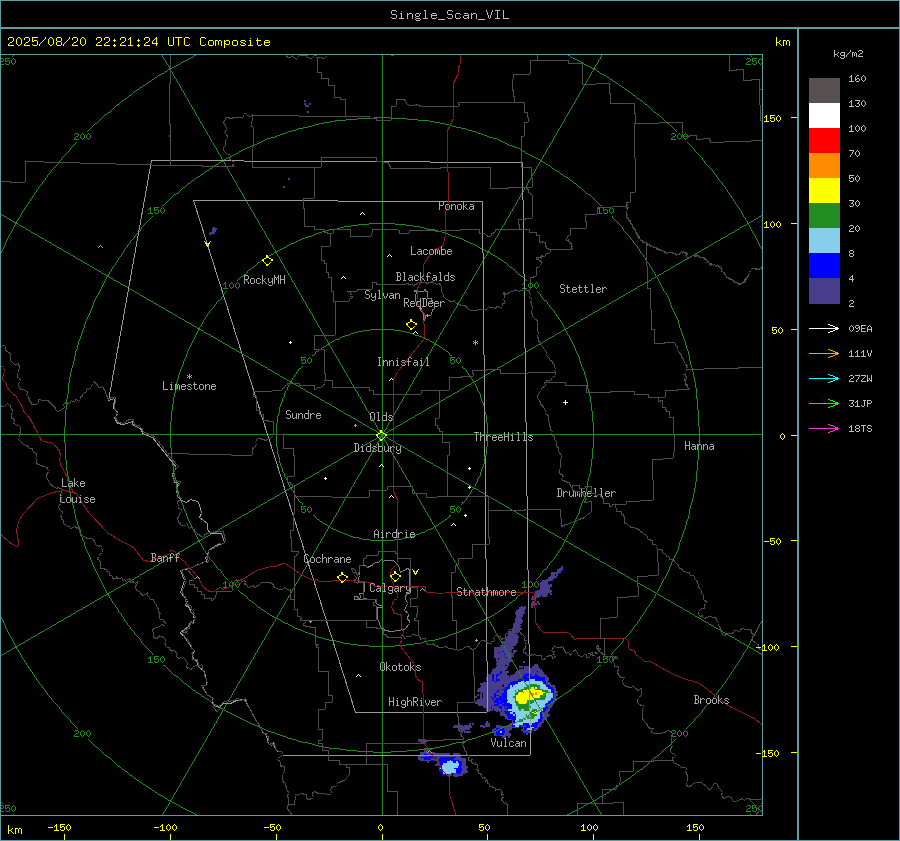The height and width of the screenshot is (841, 900).
Task: Click the Cochrane label
Action: pyautogui.click(x=327, y=559)
